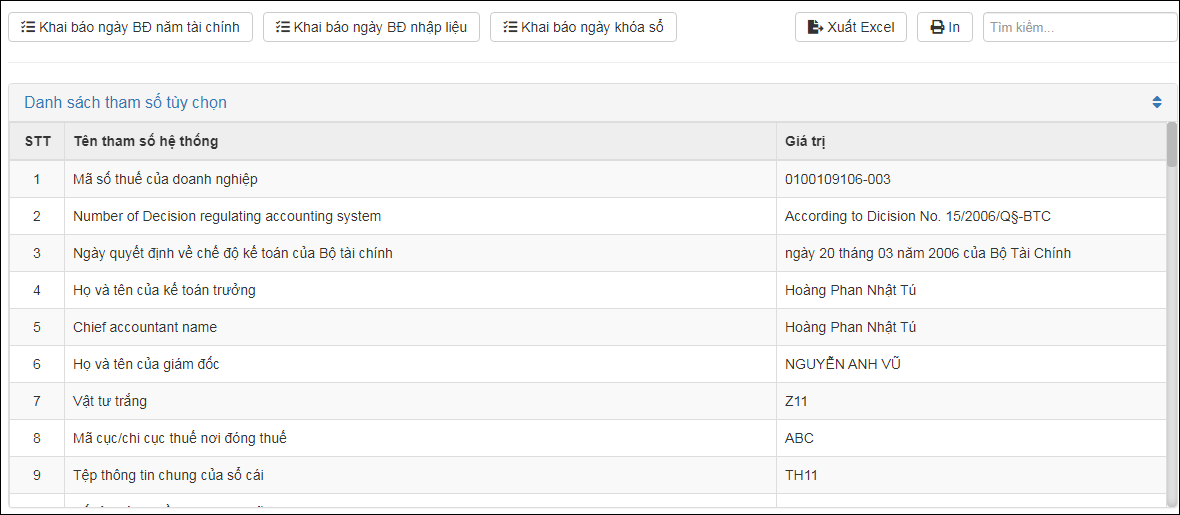Click the Giá trị column header
Image resolution: width=1180 pixels, height=515 pixels.
(x=805, y=141)
